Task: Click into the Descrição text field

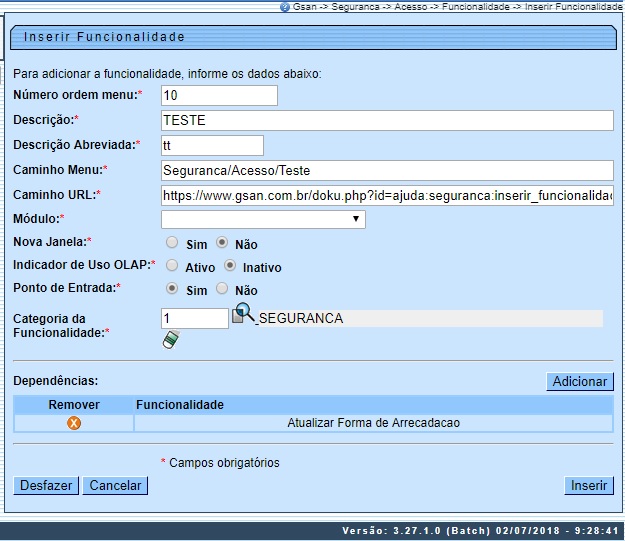Action: pos(386,120)
